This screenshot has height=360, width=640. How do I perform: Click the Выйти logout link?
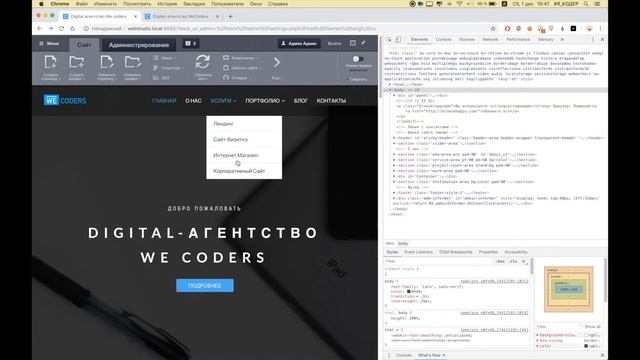[x=334, y=43]
